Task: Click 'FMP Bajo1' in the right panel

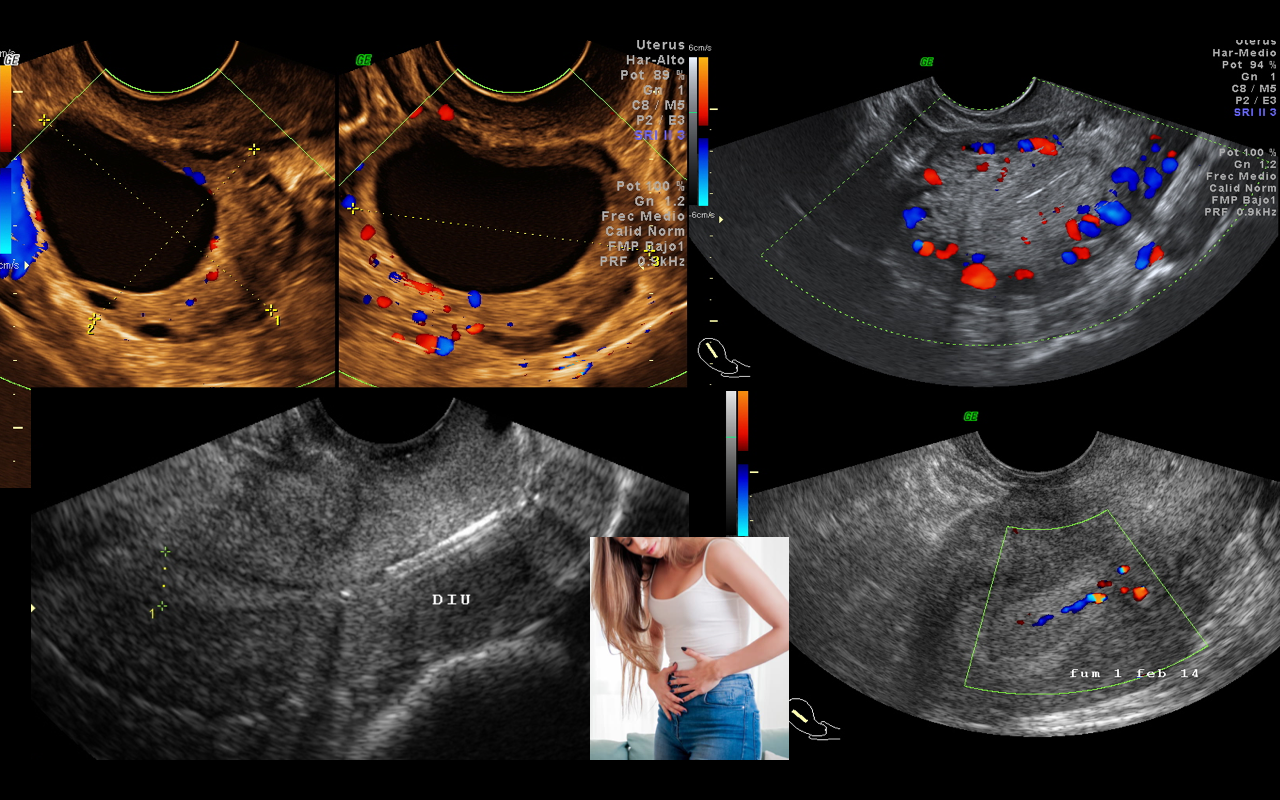Action: point(1245,200)
